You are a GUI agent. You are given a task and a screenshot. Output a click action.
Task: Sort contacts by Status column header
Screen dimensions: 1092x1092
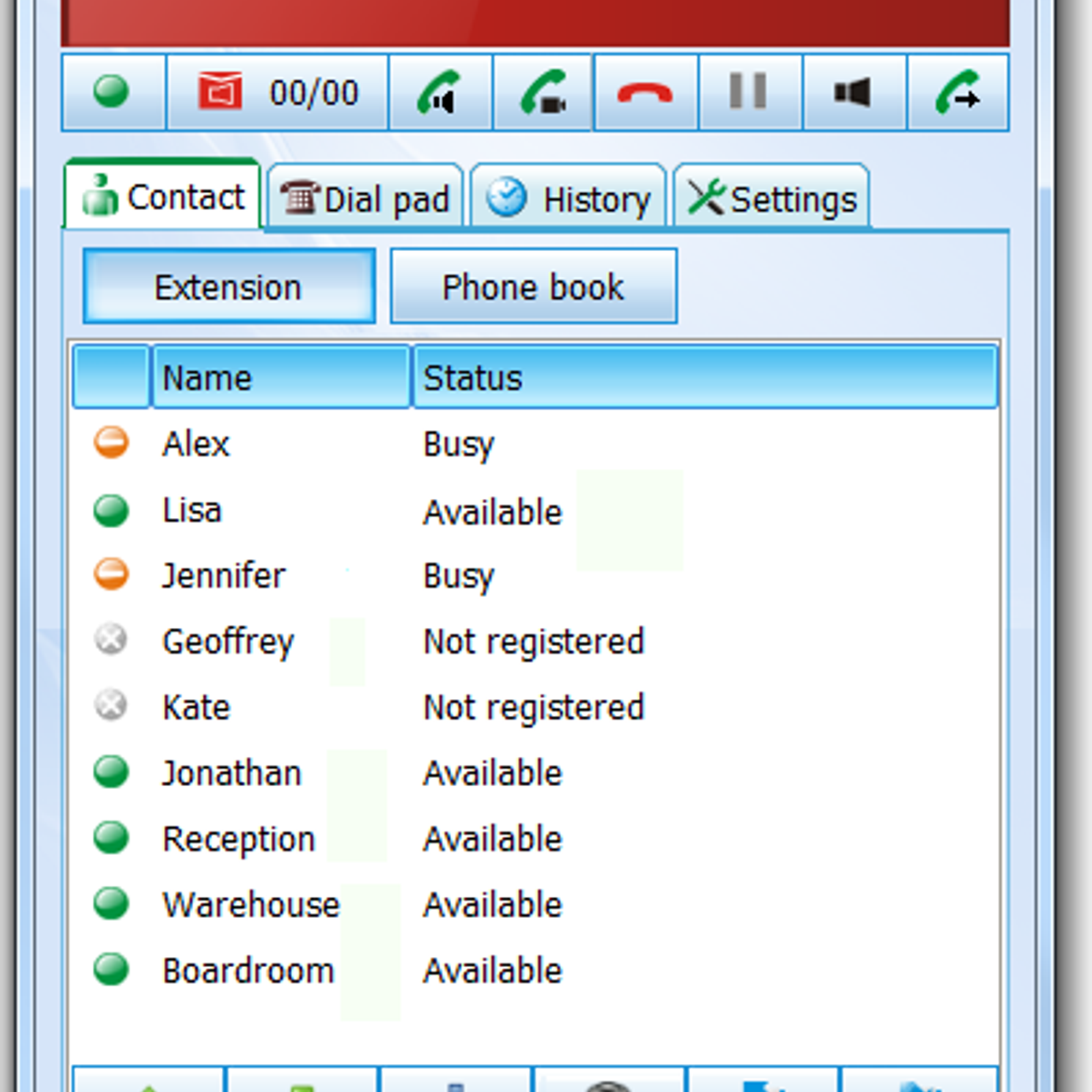704,377
